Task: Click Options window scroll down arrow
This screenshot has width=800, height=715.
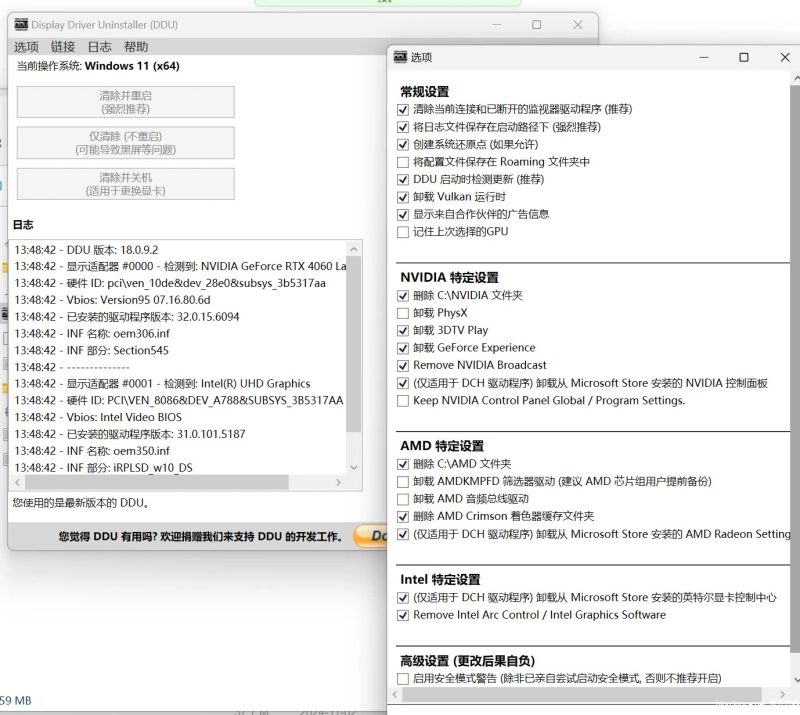Action: click(x=795, y=680)
